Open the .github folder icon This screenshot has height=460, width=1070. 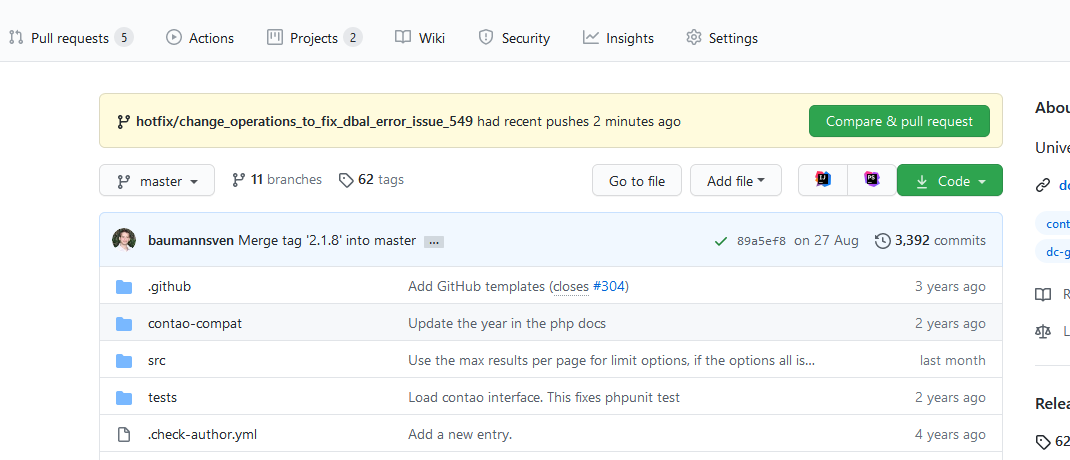coord(124,287)
